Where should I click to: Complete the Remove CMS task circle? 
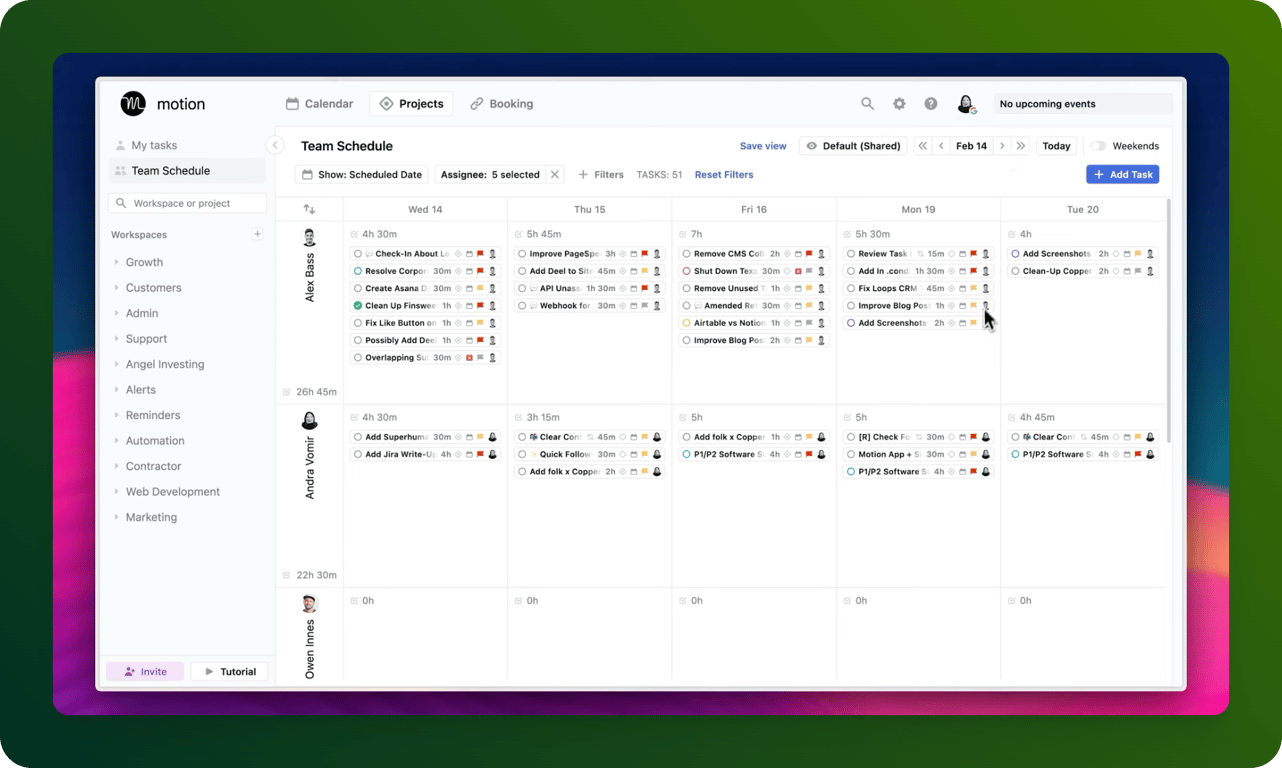click(686, 254)
